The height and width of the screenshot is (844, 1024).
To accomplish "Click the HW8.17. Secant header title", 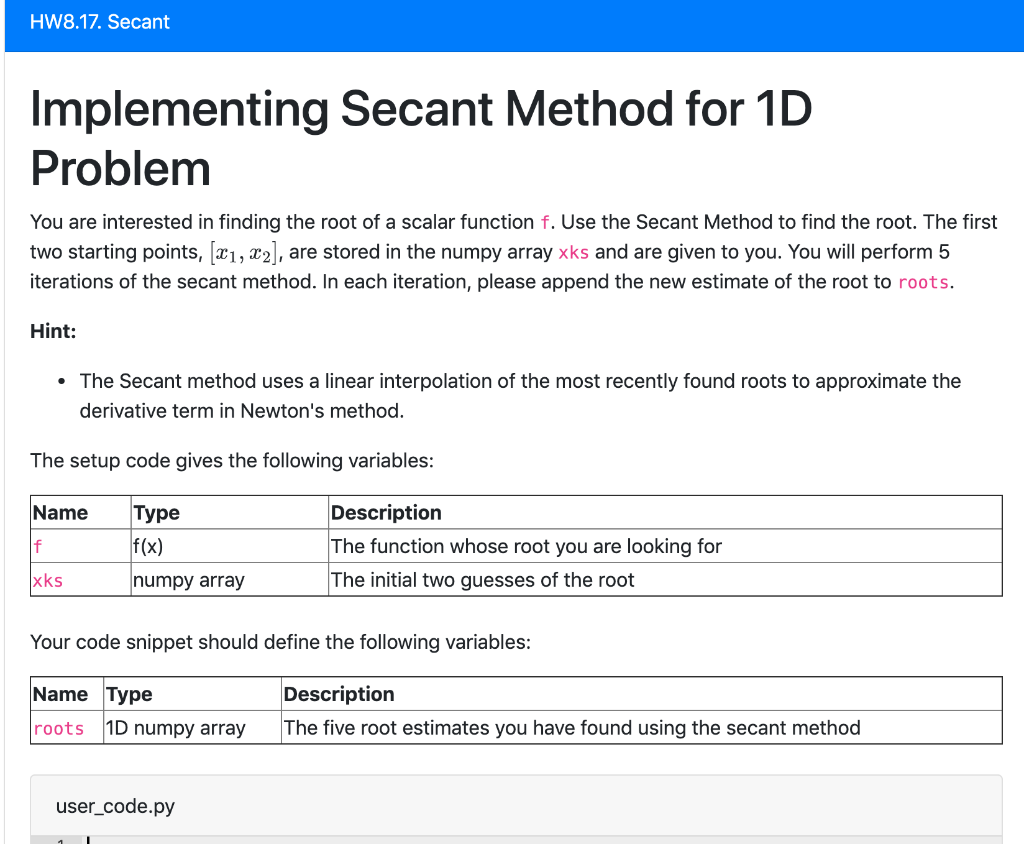I will (99, 21).
